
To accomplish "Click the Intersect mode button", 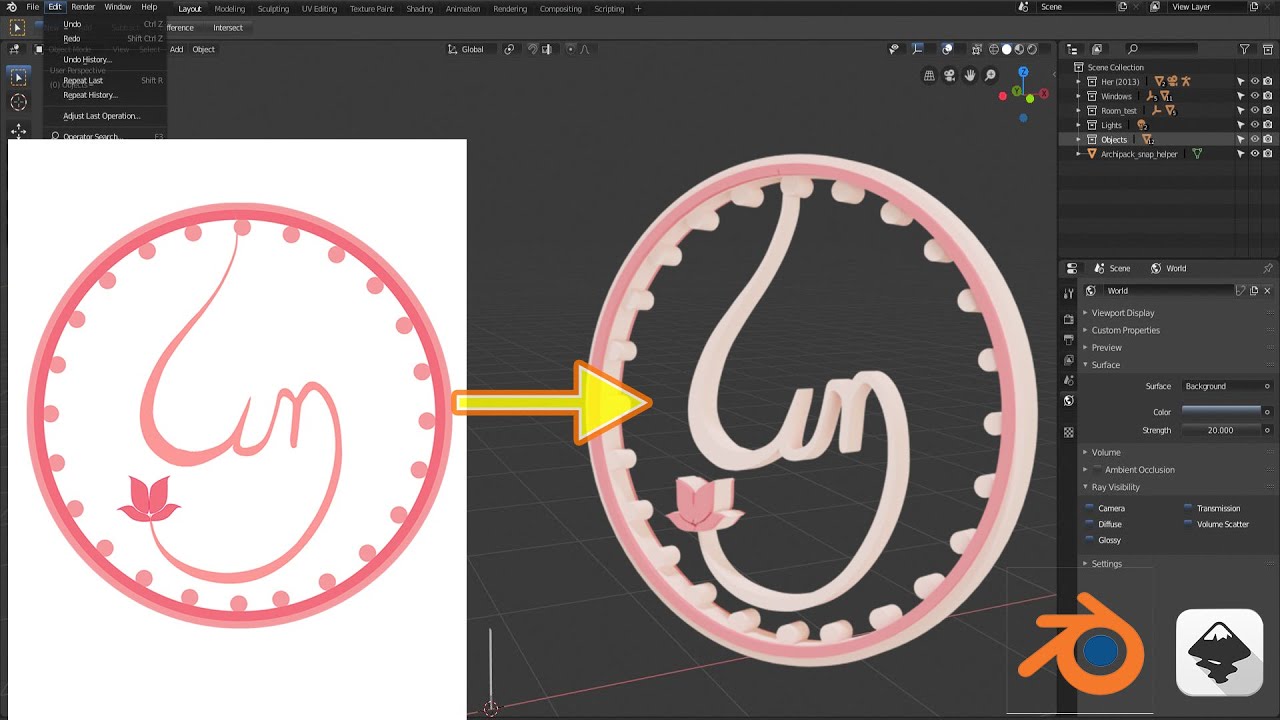I will pos(228,28).
